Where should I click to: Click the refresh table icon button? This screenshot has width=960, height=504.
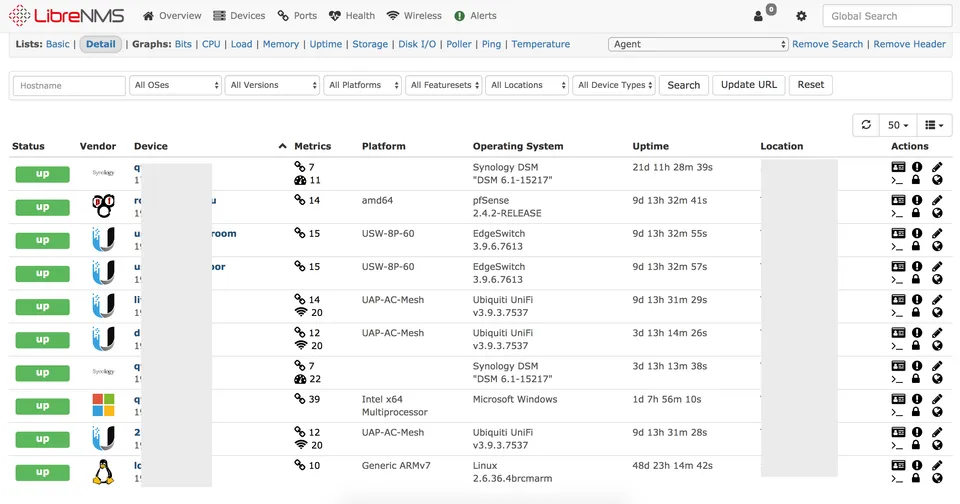click(866, 125)
